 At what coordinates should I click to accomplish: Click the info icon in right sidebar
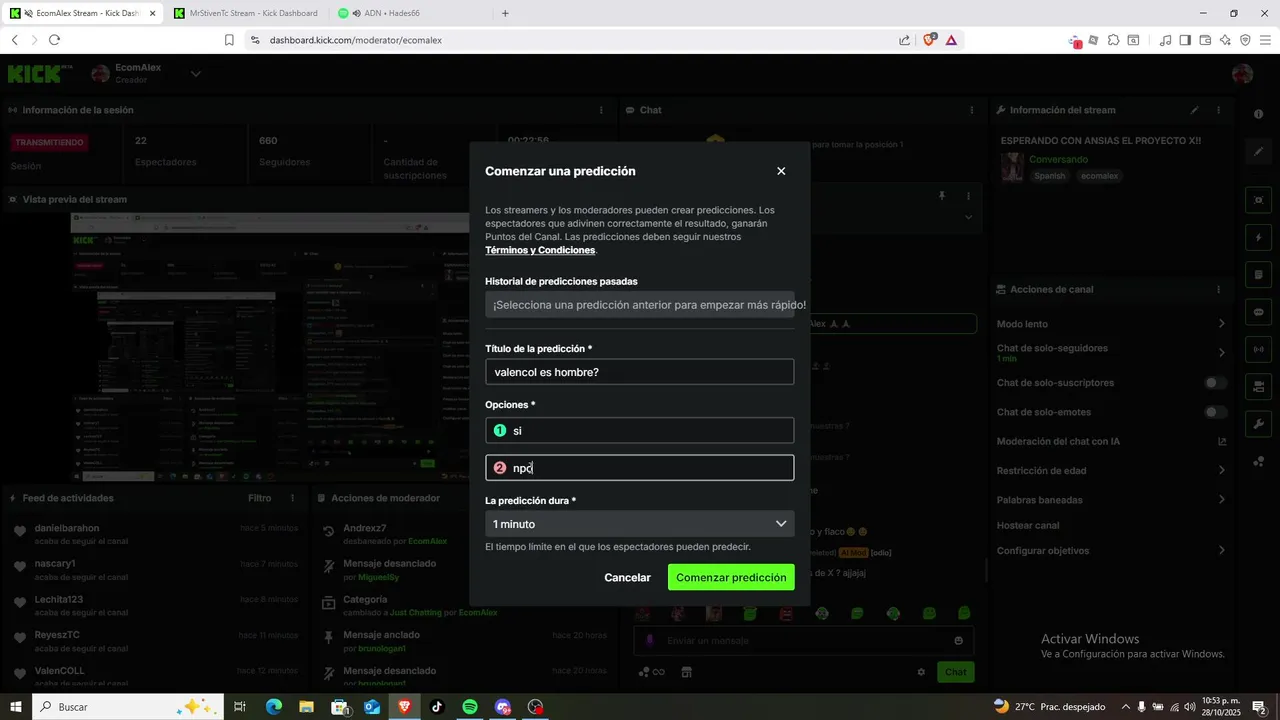point(1258,114)
